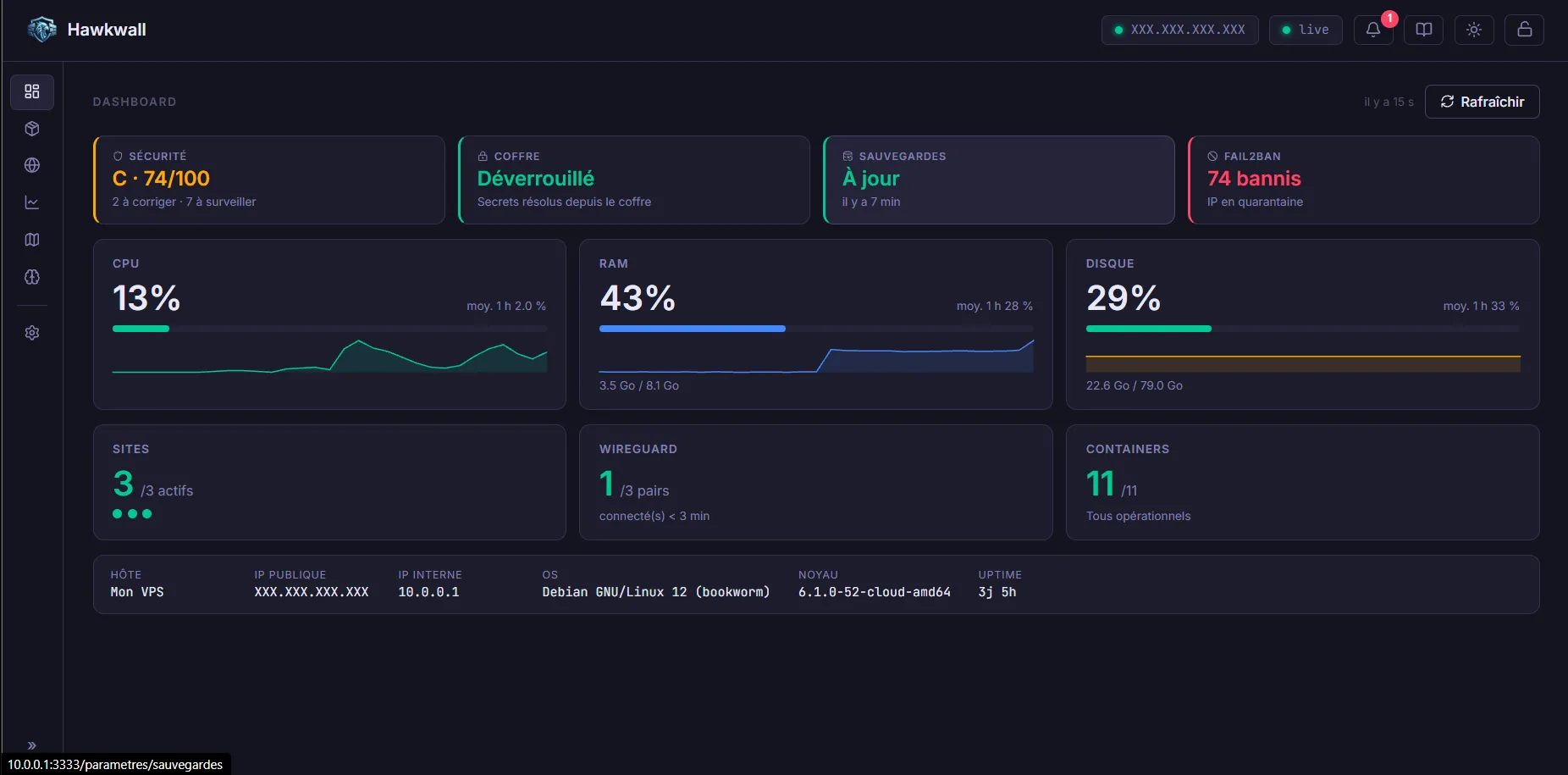Click the CPU usage progress bar
This screenshot has height=775, width=1568.
pos(329,329)
